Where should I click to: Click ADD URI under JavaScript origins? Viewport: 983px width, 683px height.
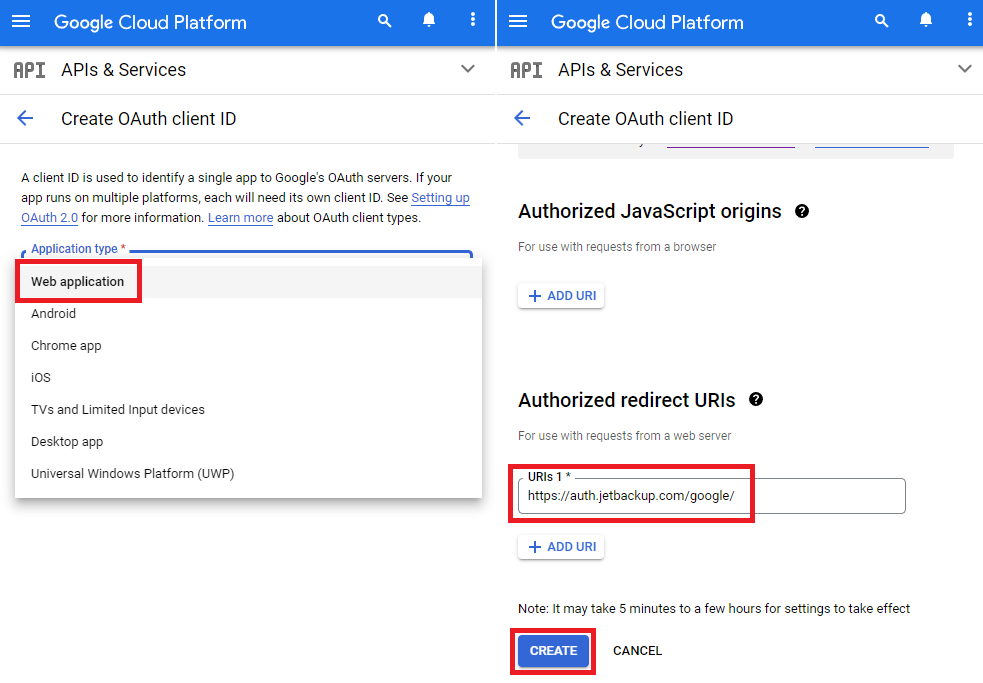(561, 295)
